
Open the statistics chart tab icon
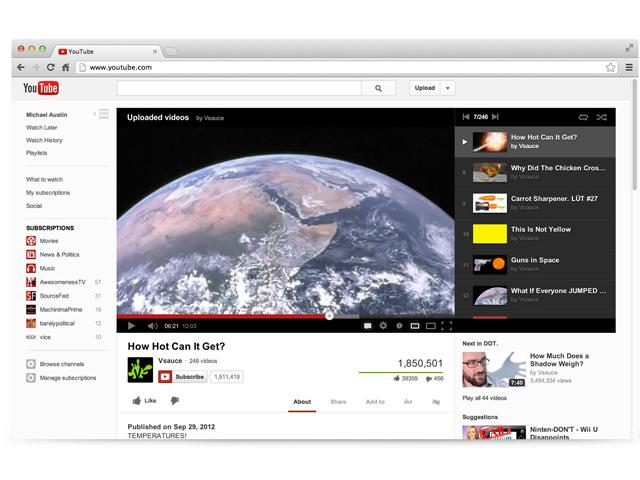[x=408, y=402]
